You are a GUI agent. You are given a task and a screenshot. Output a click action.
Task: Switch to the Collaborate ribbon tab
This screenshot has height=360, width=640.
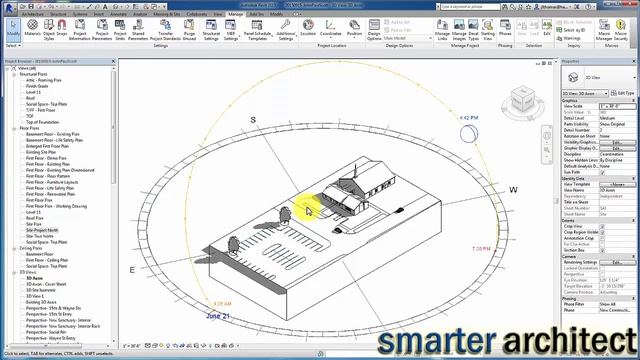point(197,14)
